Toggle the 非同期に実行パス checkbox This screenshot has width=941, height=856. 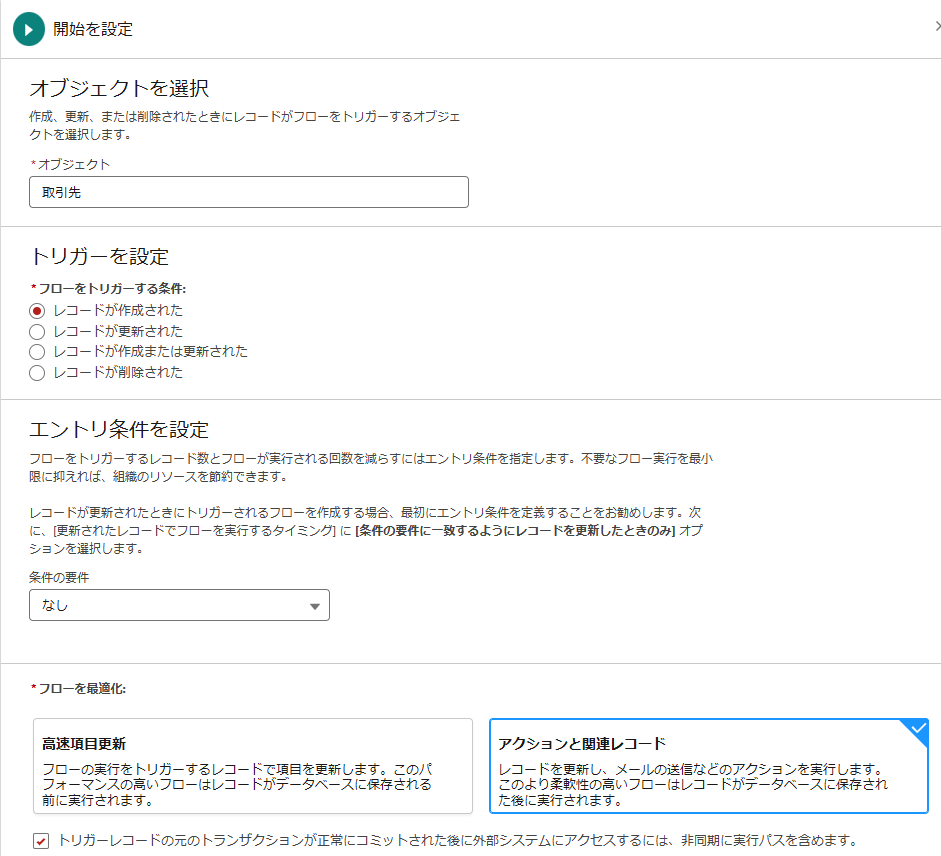pos(41,840)
